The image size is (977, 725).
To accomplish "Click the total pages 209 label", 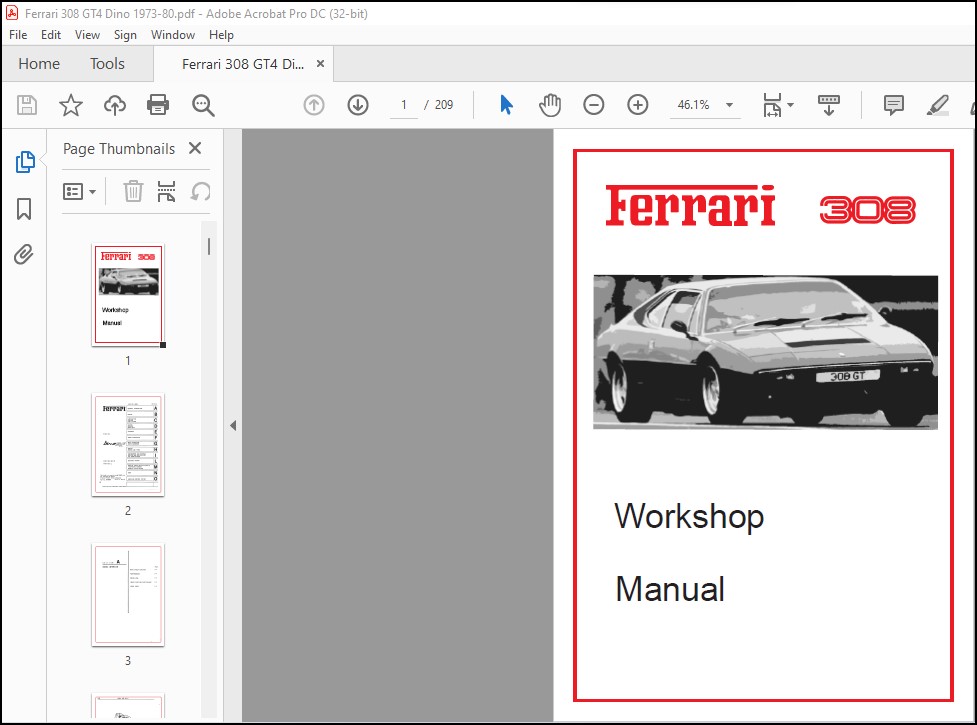I will 444,105.
